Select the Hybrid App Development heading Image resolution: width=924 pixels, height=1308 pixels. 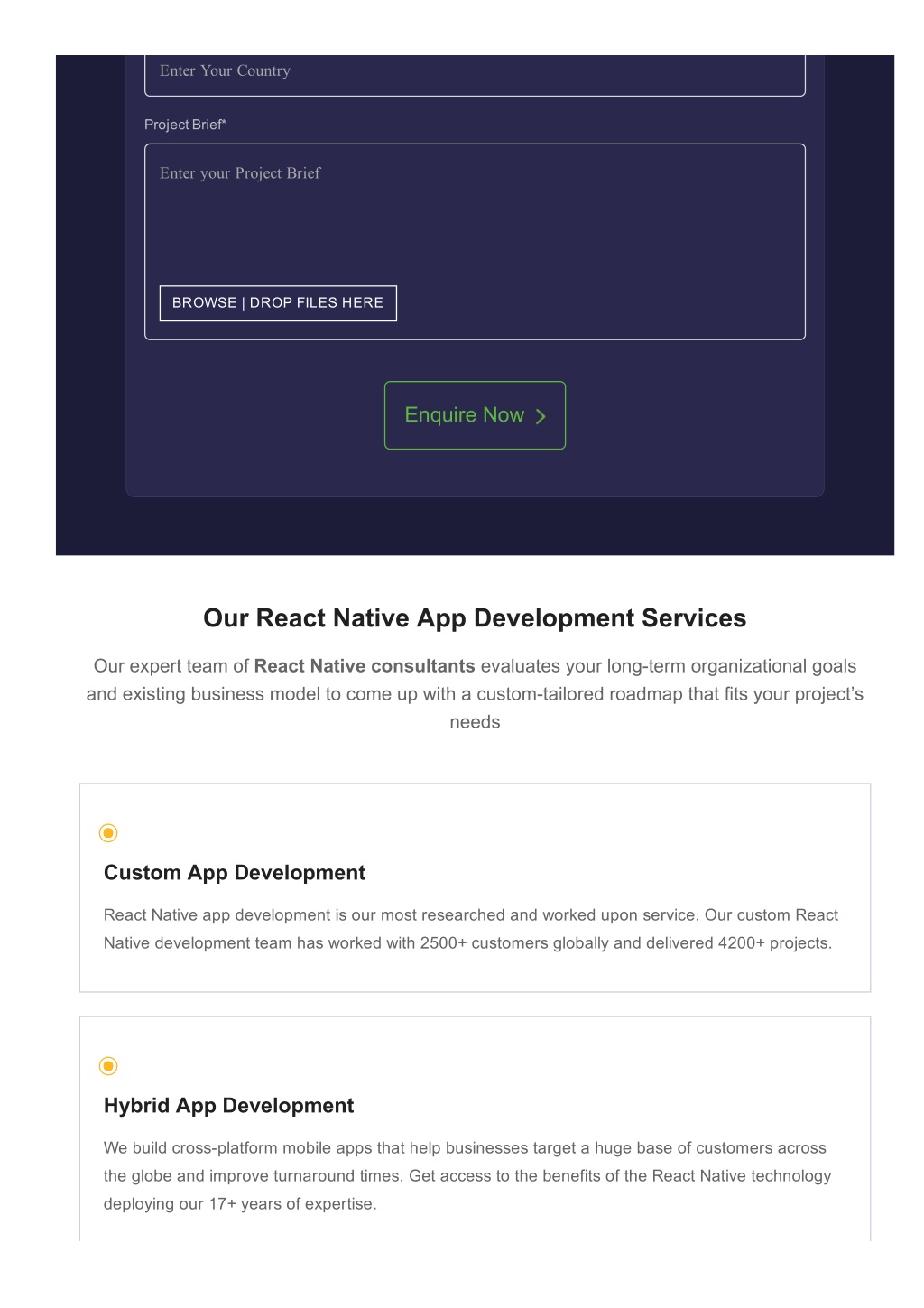click(x=228, y=1106)
